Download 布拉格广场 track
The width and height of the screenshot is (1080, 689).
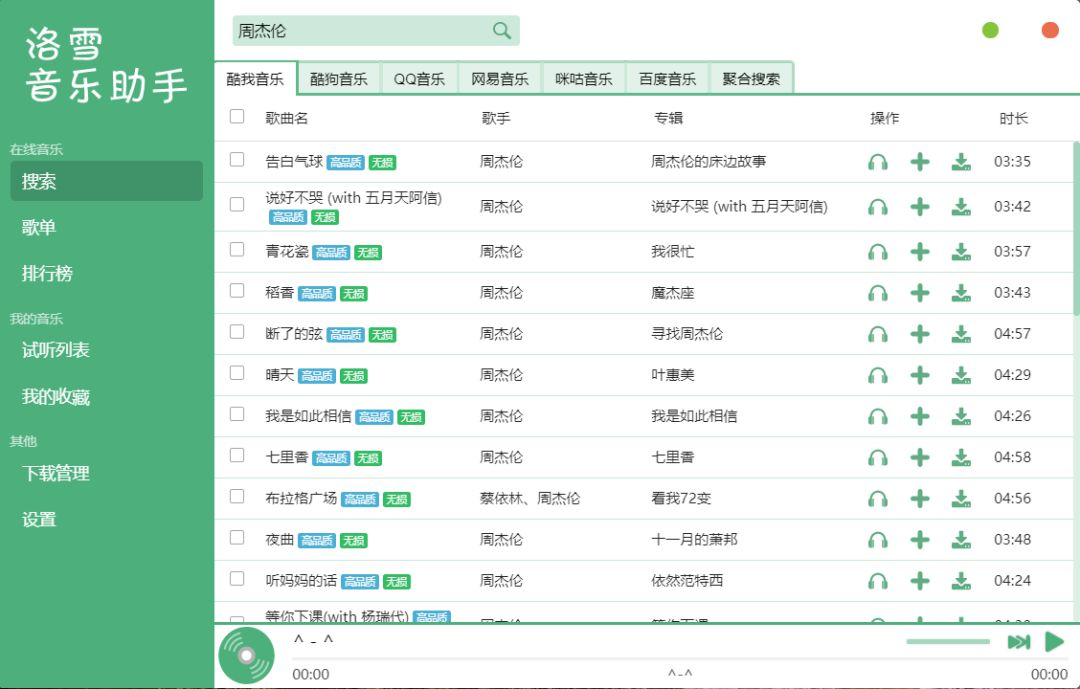[961, 498]
